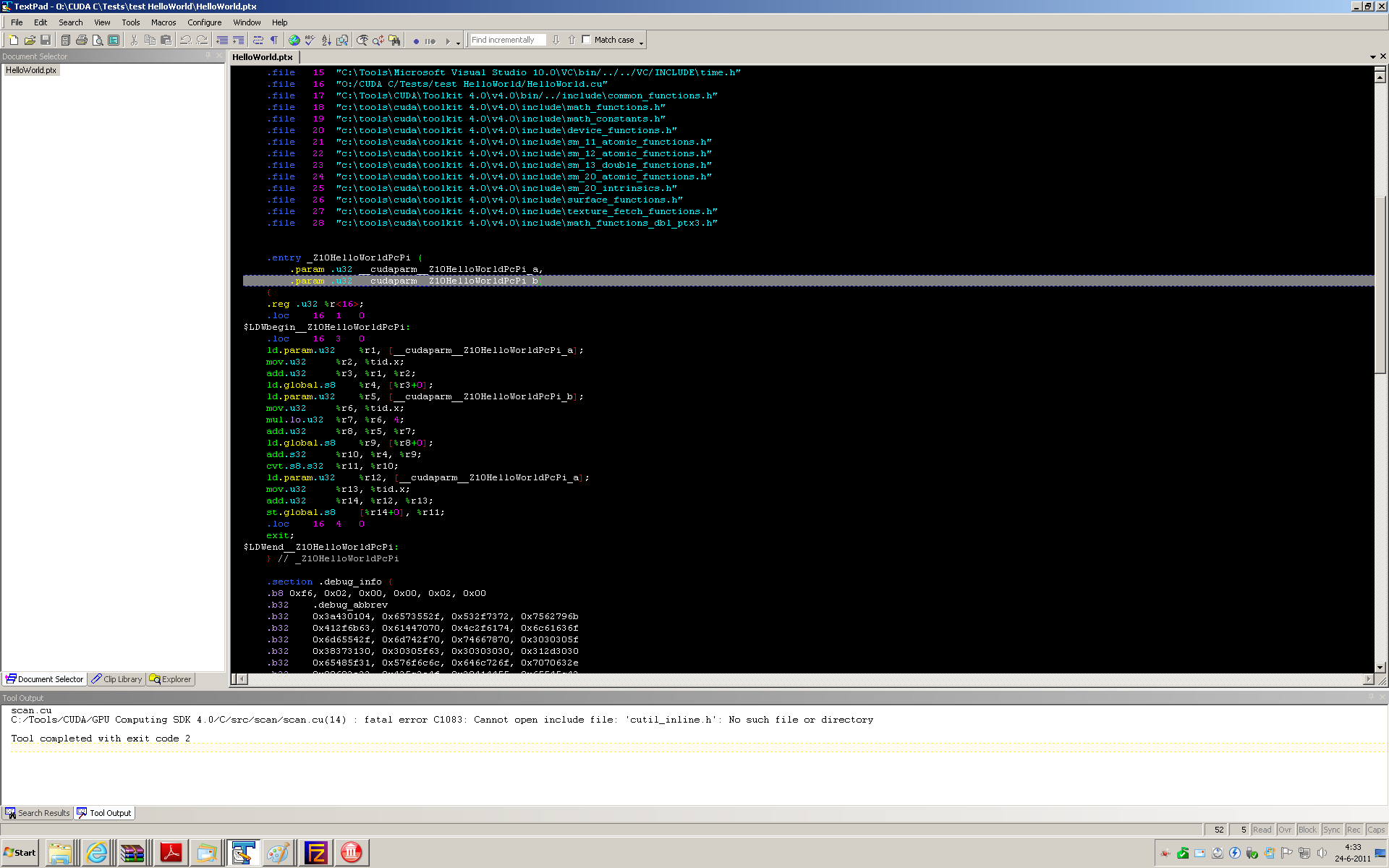Toggle the Block mode status indicator
This screenshot has width=1389, height=868.
(1307, 830)
